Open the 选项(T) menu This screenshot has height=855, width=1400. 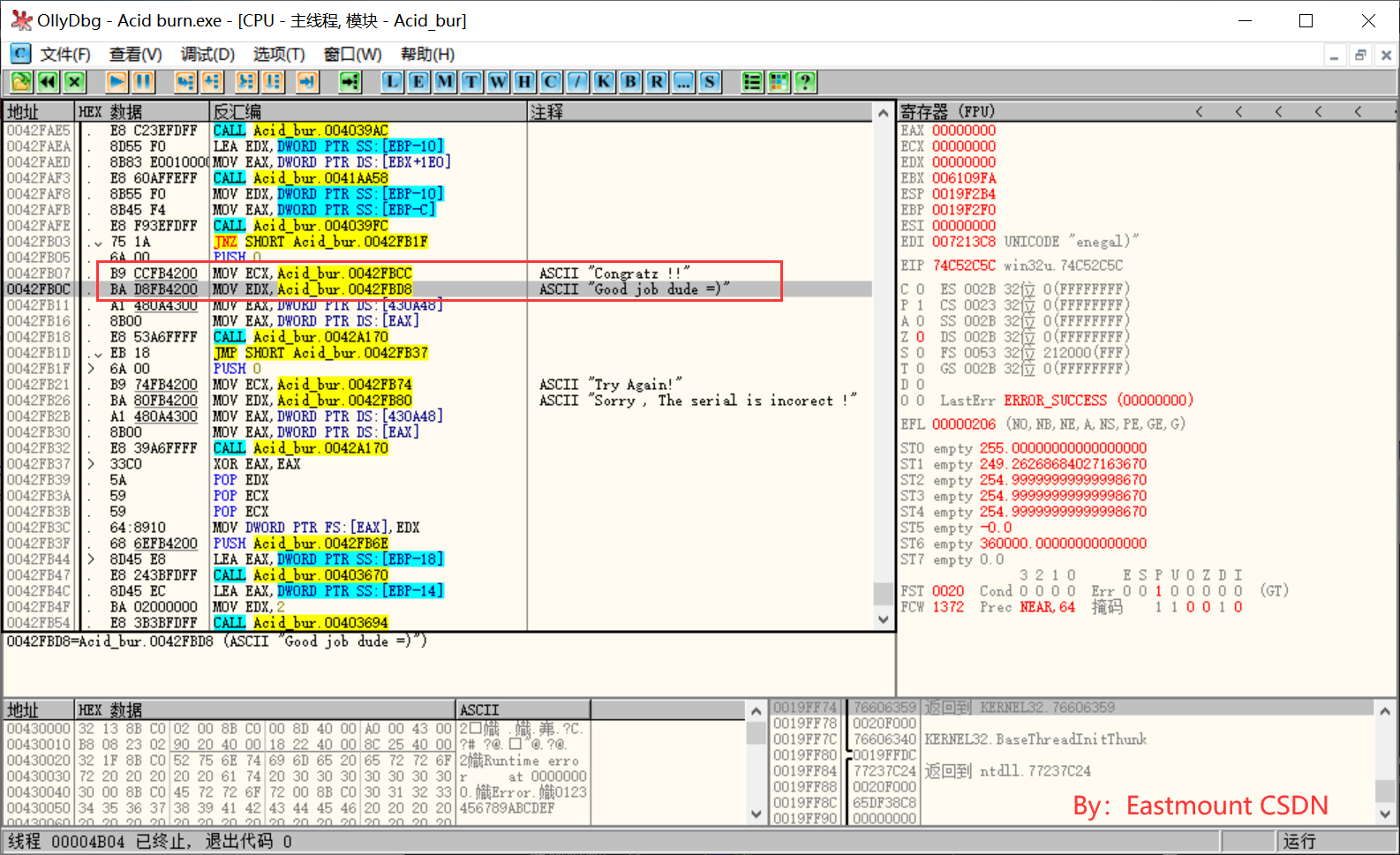tap(279, 54)
